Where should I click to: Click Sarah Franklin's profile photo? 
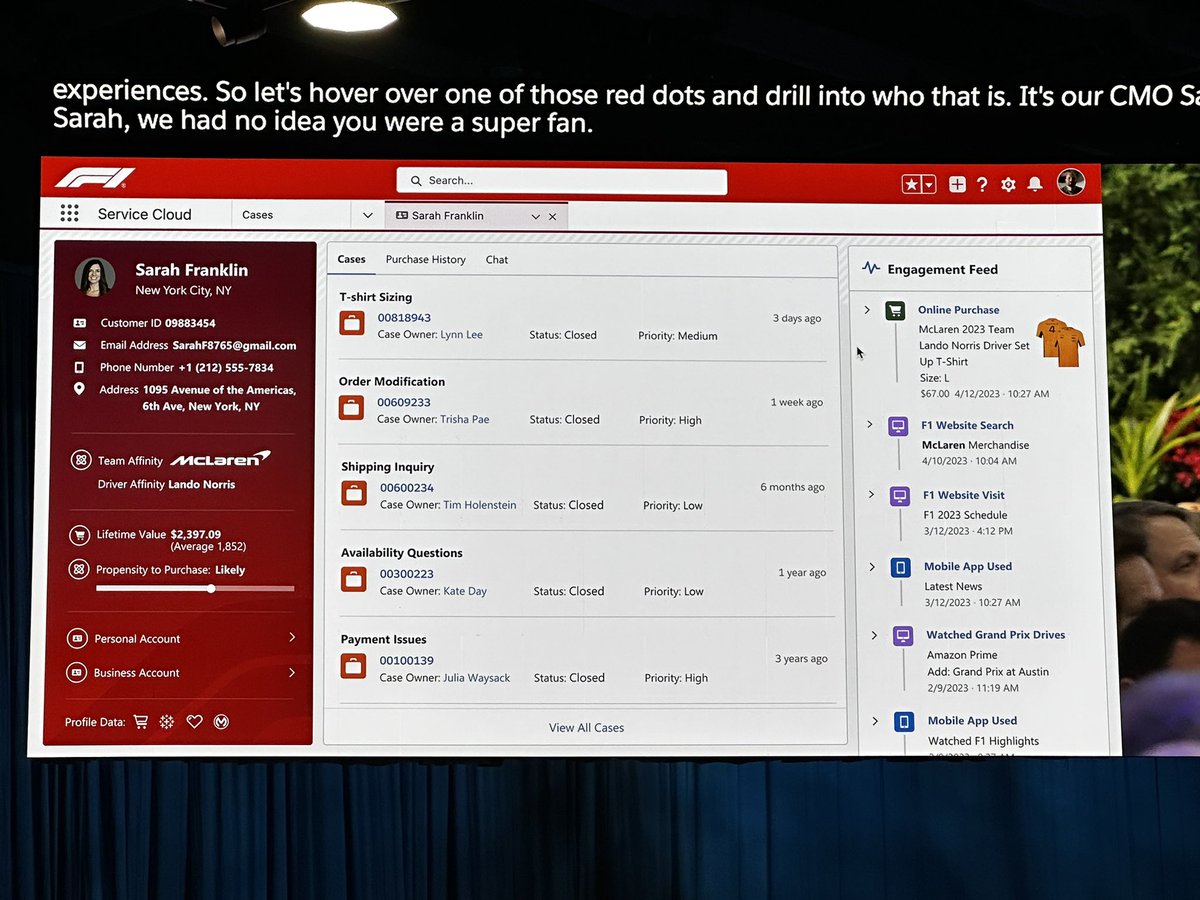click(x=95, y=277)
